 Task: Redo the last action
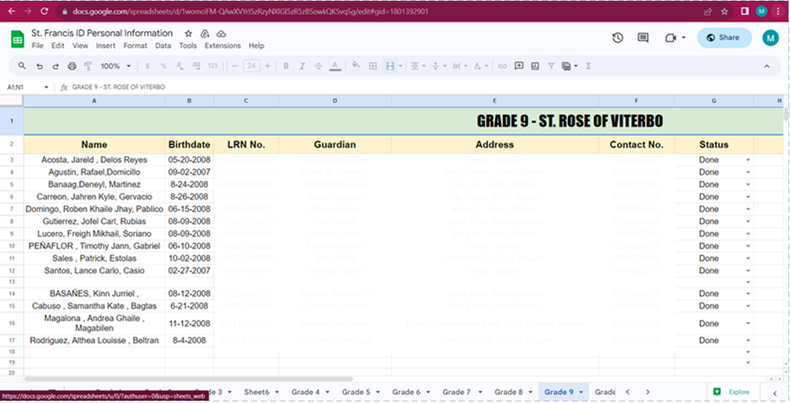55,66
